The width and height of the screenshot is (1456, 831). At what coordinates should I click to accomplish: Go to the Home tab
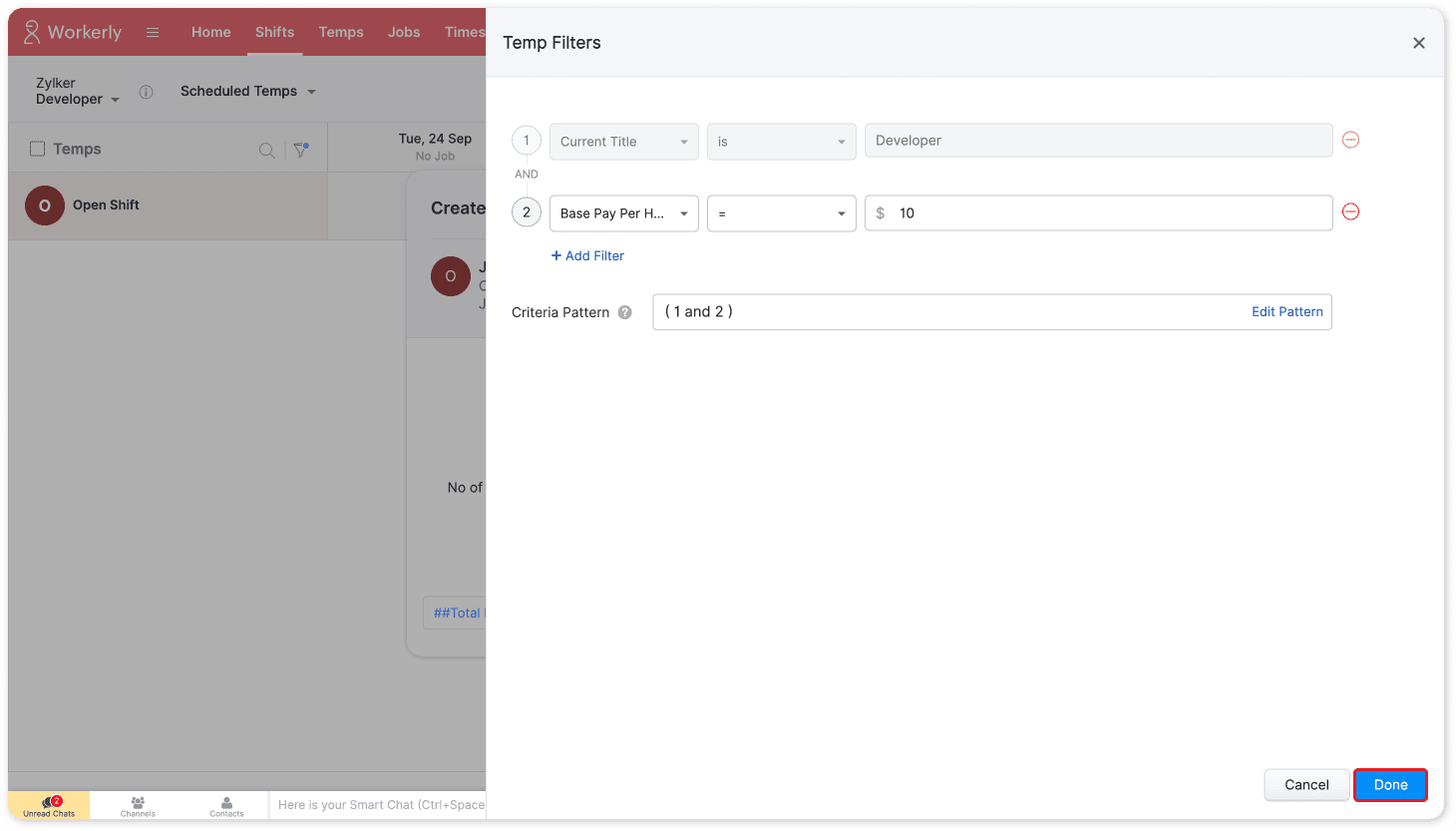tap(211, 32)
